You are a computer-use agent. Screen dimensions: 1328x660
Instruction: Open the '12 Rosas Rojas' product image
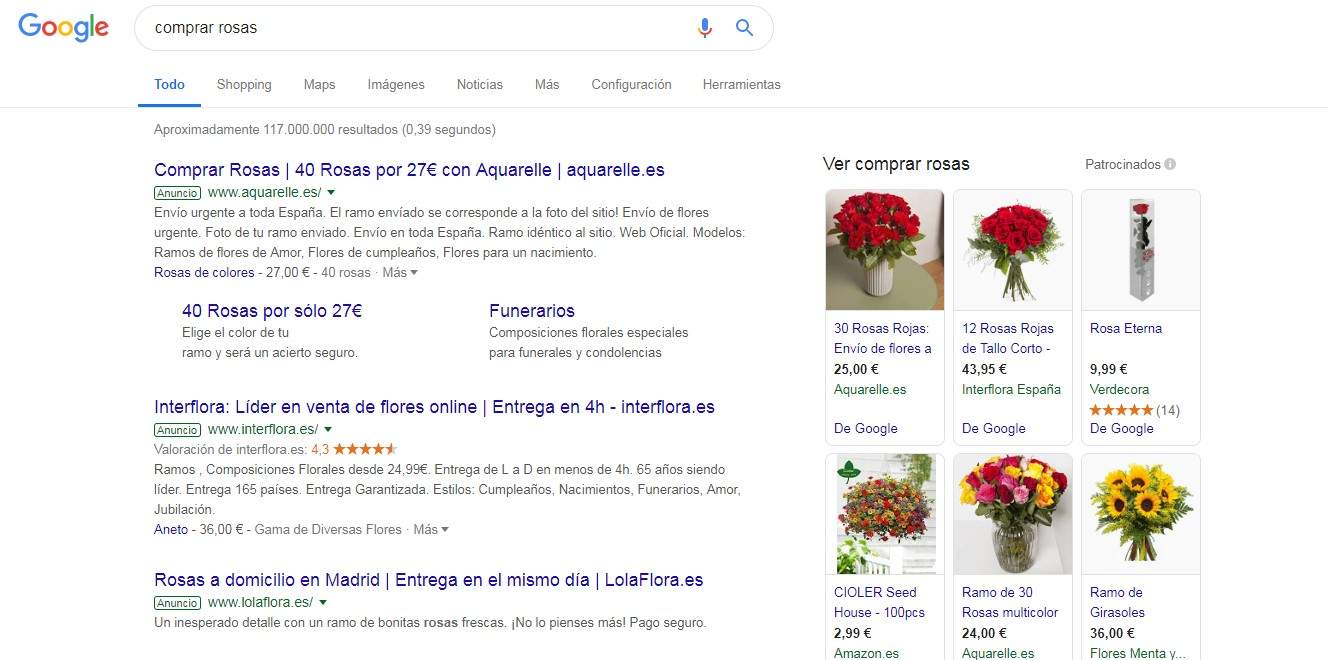click(x=1013, y=250)
